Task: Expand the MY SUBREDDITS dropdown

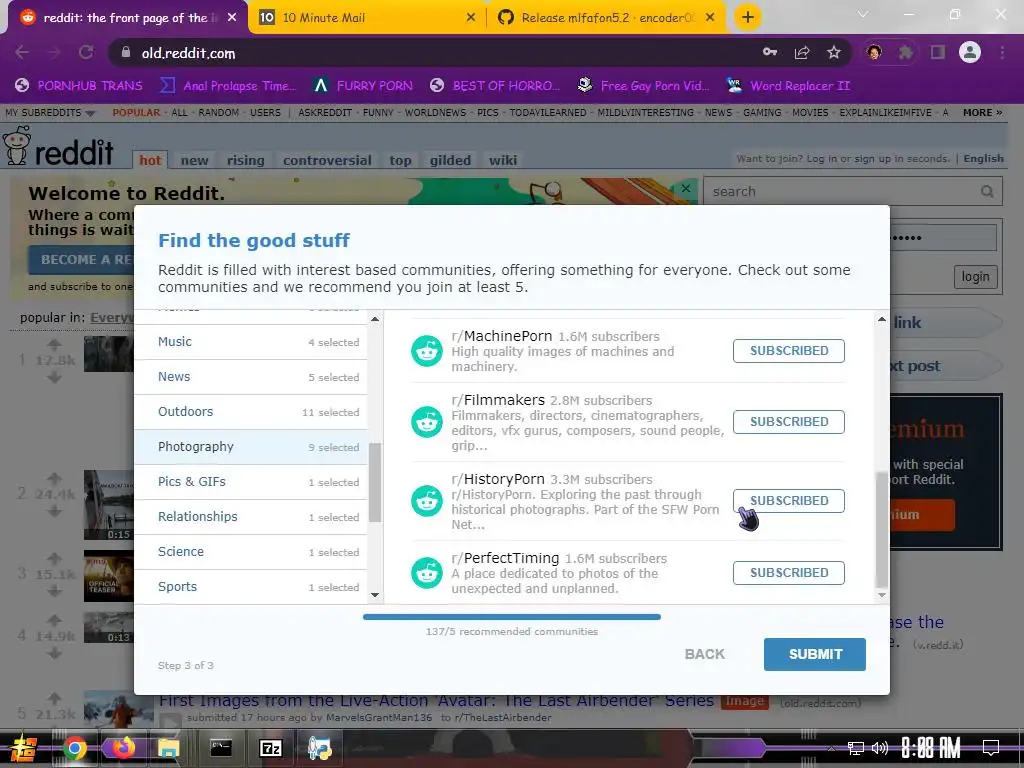Action: pyautogui.click(x=50, y=113)
